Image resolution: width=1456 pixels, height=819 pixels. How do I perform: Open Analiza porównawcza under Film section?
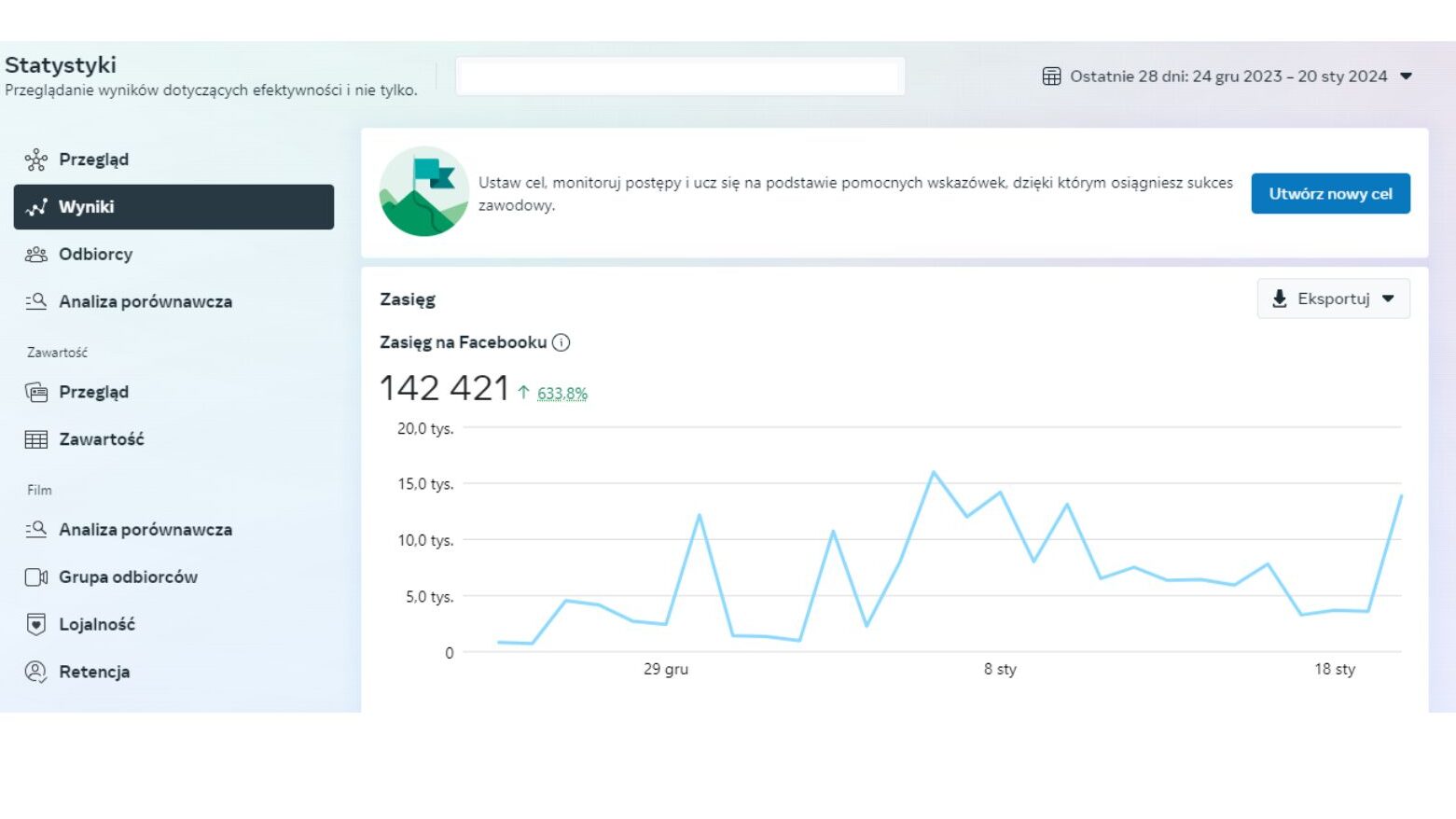pos(145,530)
